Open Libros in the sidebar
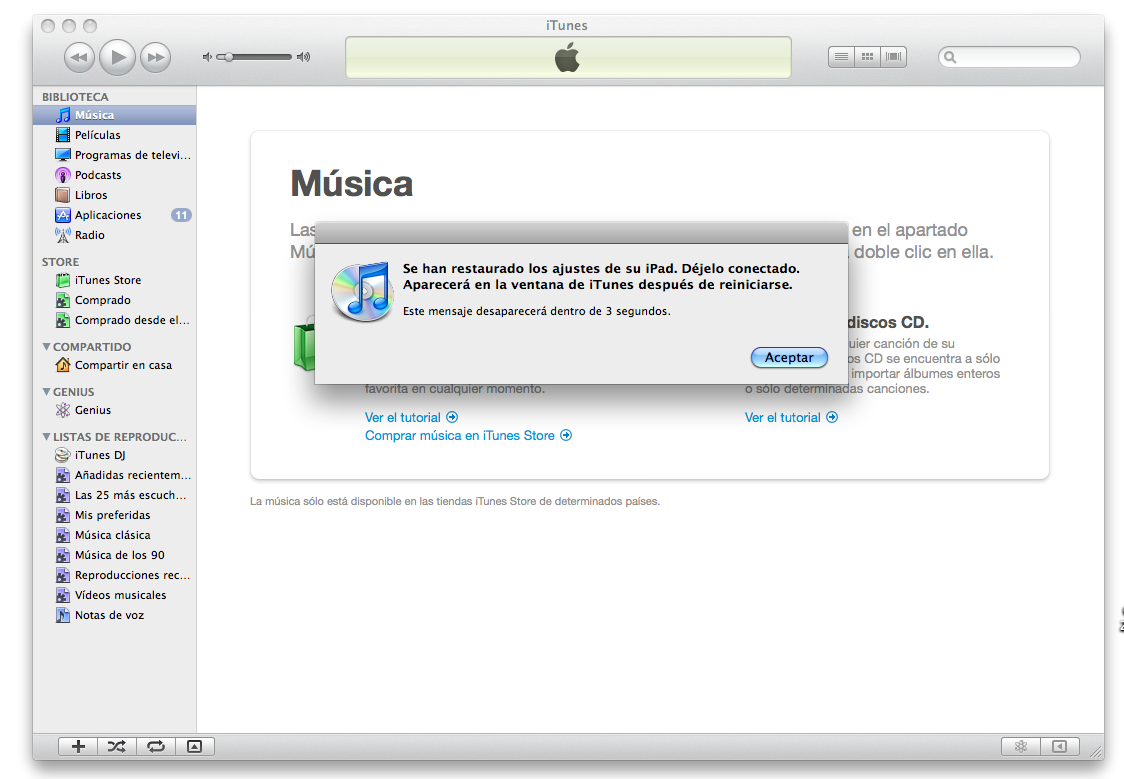This screenshot has width=1124, height=779. tap(115, 195)
